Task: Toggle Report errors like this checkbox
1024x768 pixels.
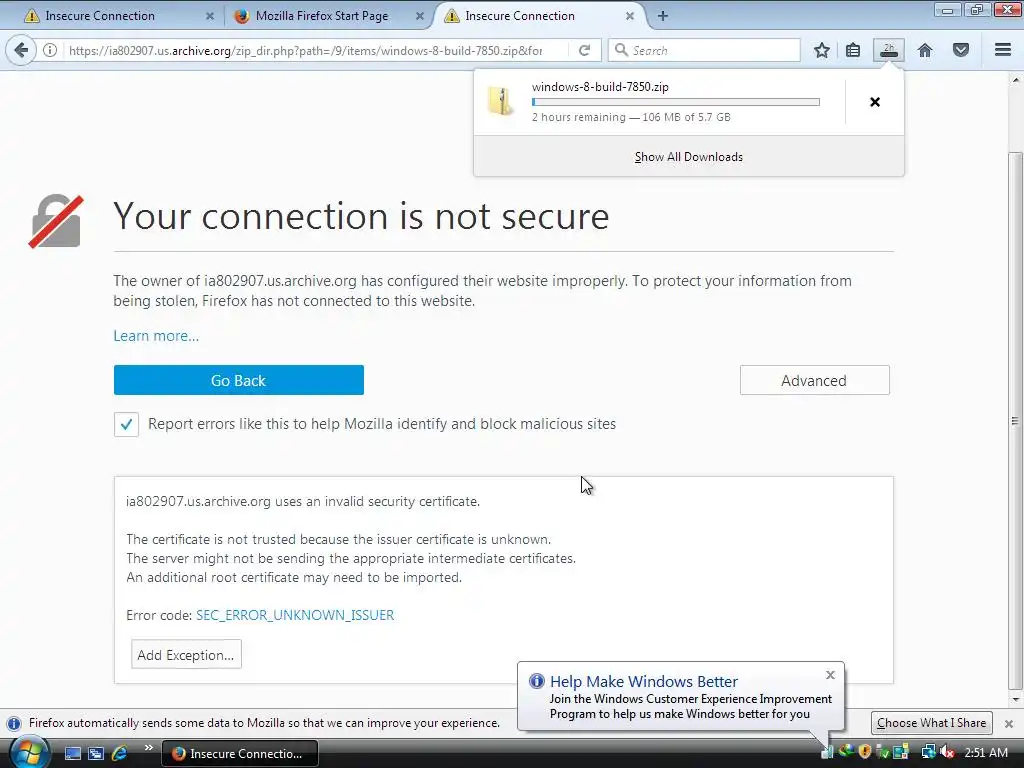Action: pos(126,424)
